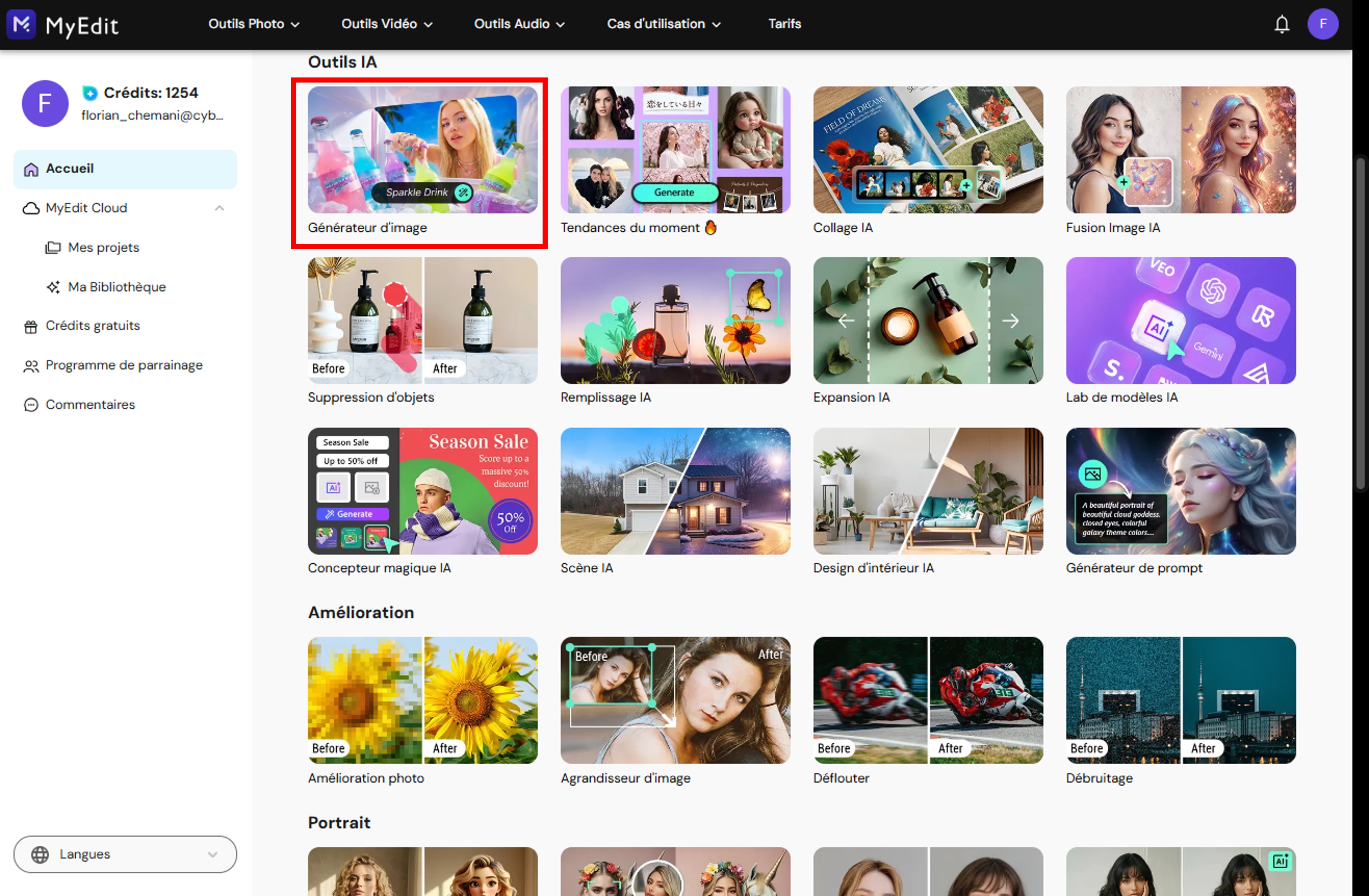This screenshot has height=896, width=1369.
Task: Click the fire icon beside Tendances du moment
Action: click(711, 228)
